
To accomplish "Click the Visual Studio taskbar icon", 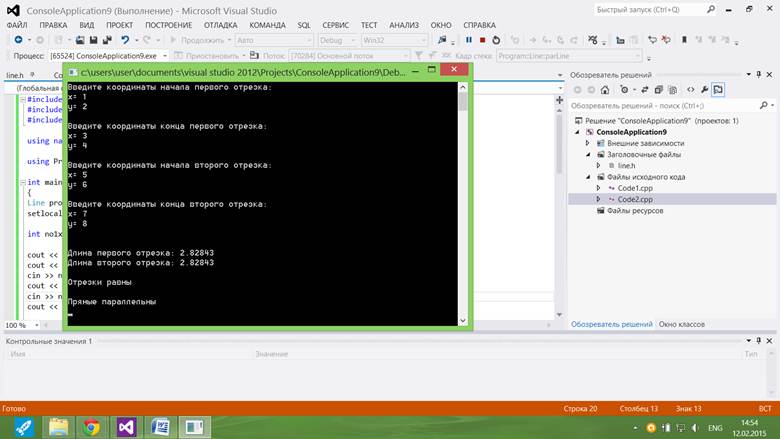I will 126,427.
